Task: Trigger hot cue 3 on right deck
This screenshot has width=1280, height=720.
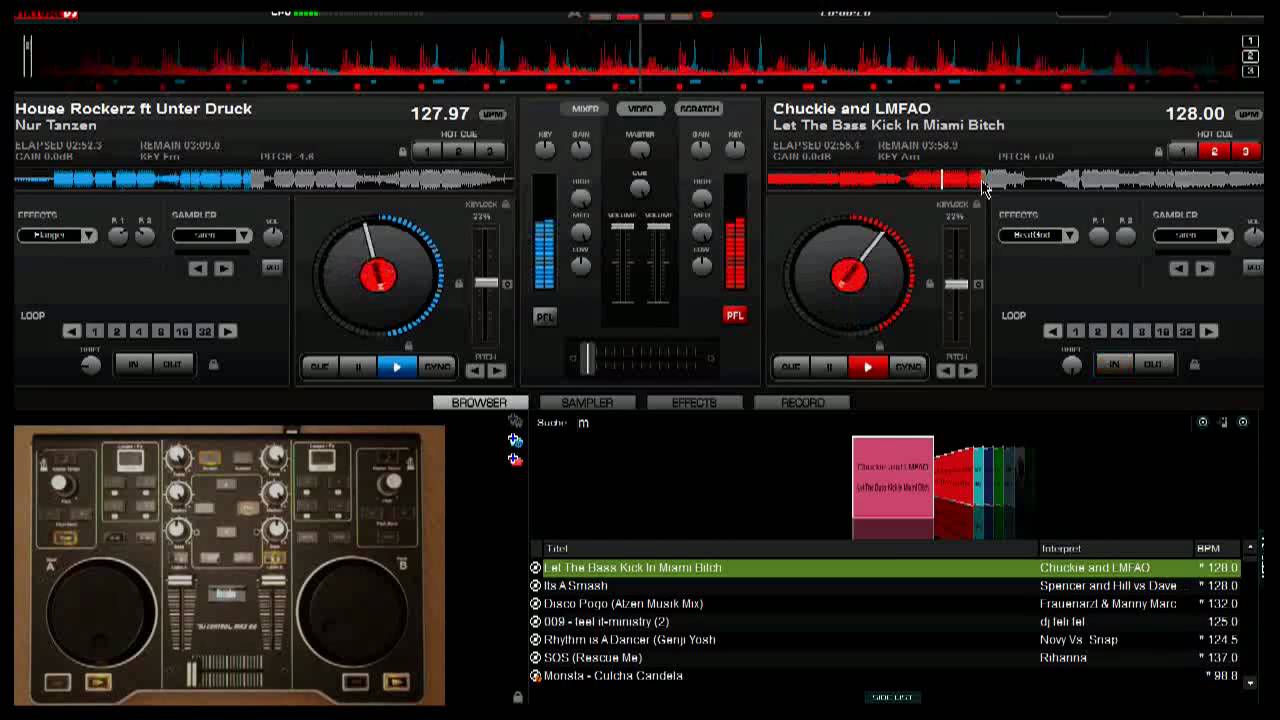Action: coord(1245,151)
